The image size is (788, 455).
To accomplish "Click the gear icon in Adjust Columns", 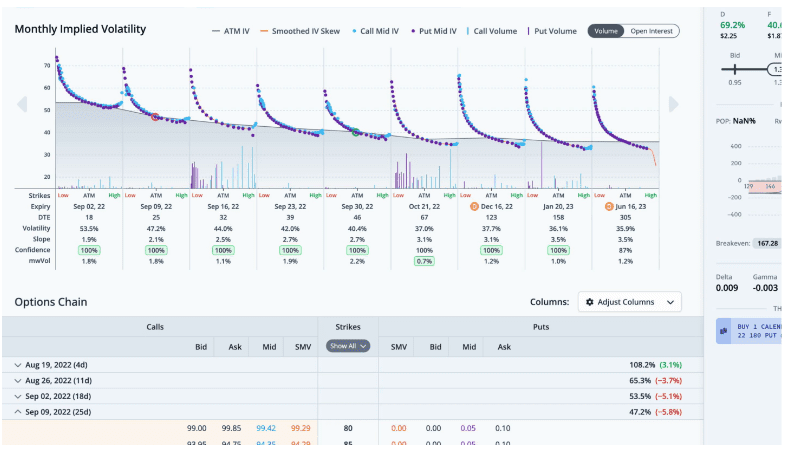I will tap(590, 302).
